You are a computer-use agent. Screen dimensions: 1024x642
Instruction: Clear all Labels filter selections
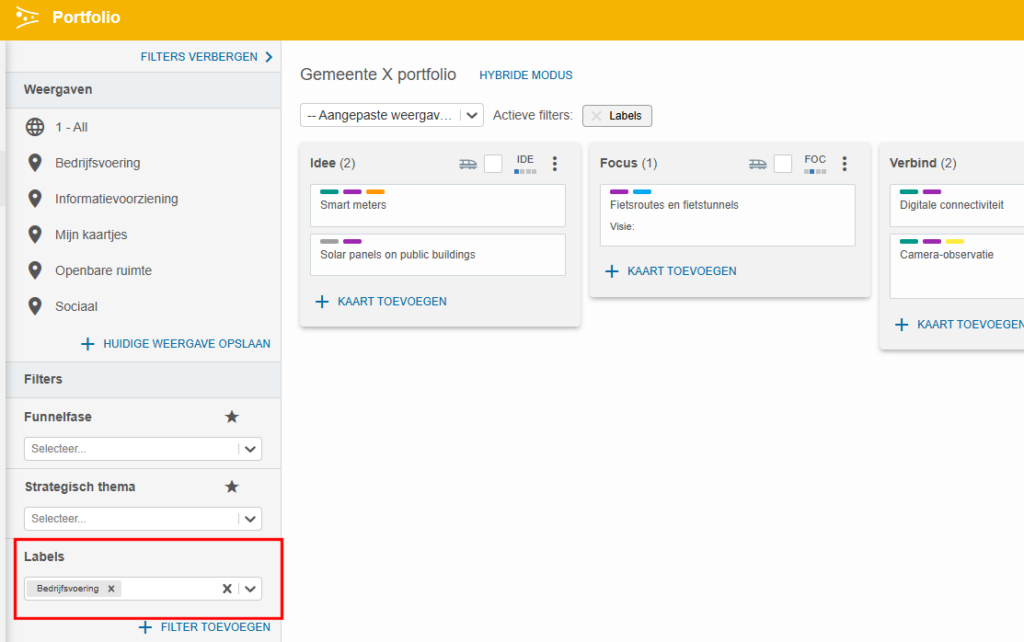[x=227, y=589]
